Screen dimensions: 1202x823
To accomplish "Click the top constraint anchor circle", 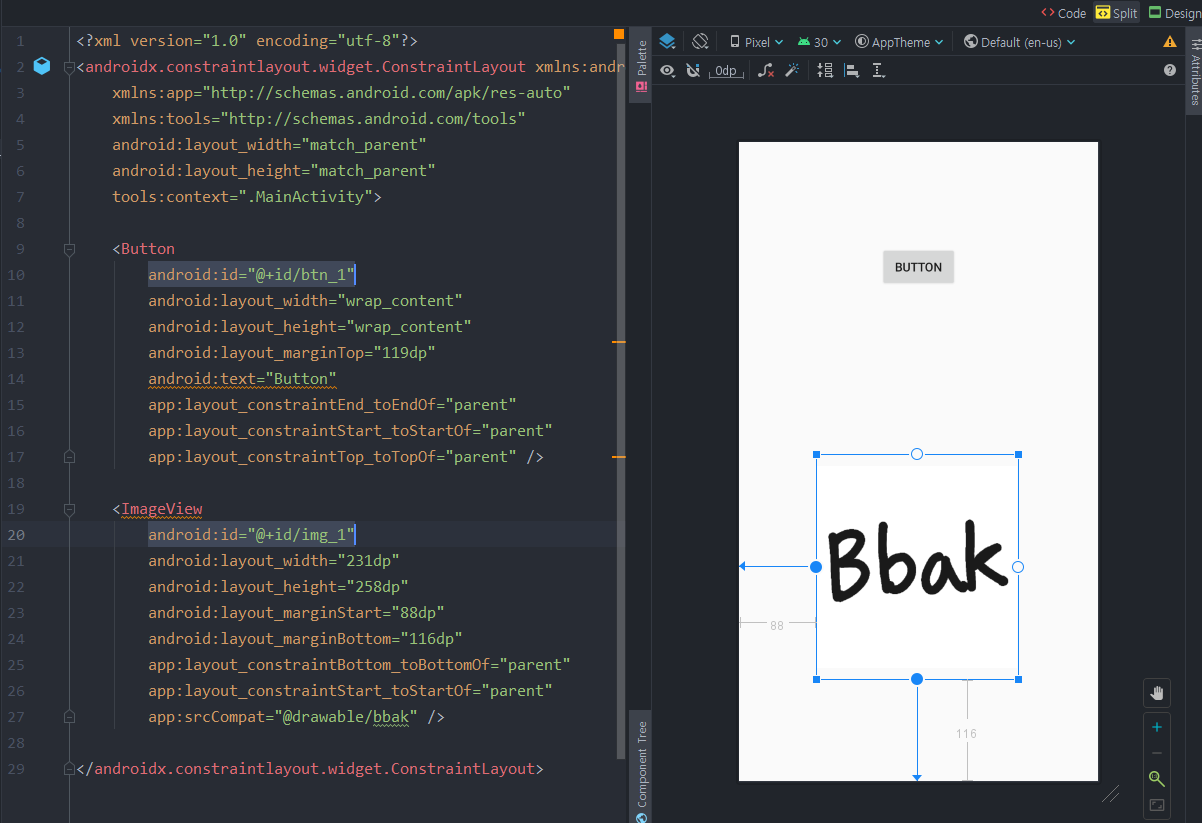I will click(x=917, y=454).
